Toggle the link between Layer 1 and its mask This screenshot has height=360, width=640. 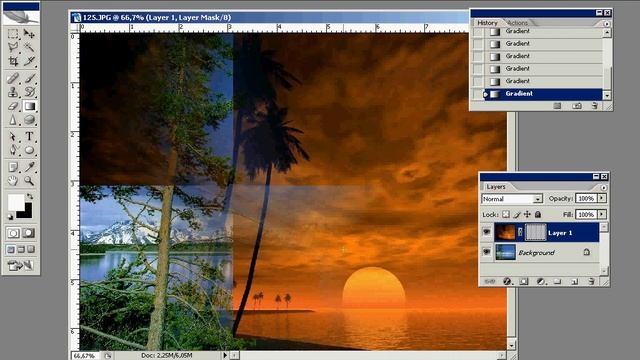point(520,232)
